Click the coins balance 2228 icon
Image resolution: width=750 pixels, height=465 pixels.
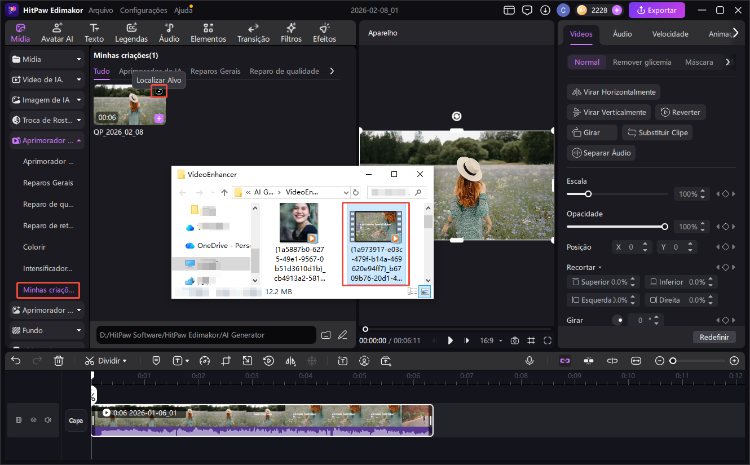click(x=582, y=10)
